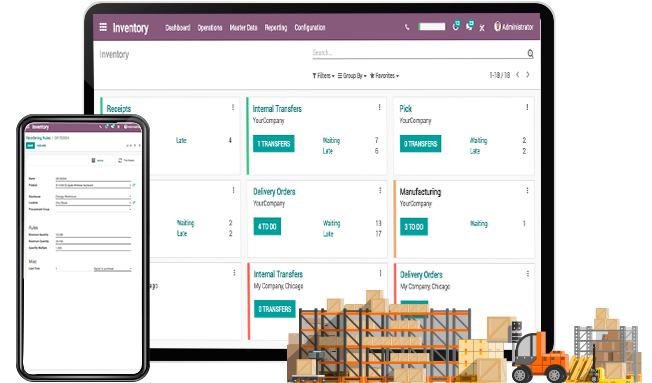
Task: Click the Pick card 0 TRANSFERS button
Action: tap(420, 144)
